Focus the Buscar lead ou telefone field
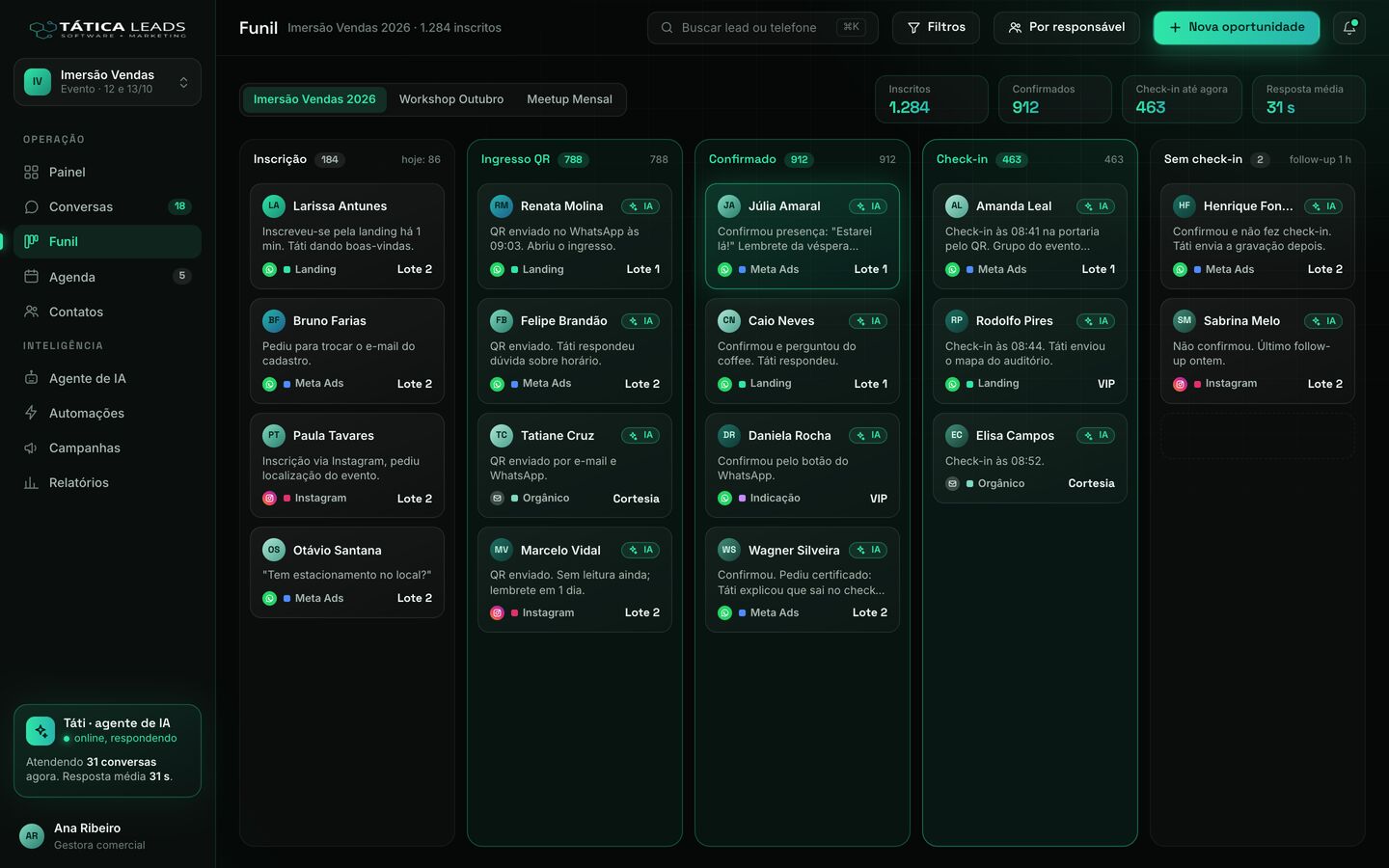 [x=762, y=28]
